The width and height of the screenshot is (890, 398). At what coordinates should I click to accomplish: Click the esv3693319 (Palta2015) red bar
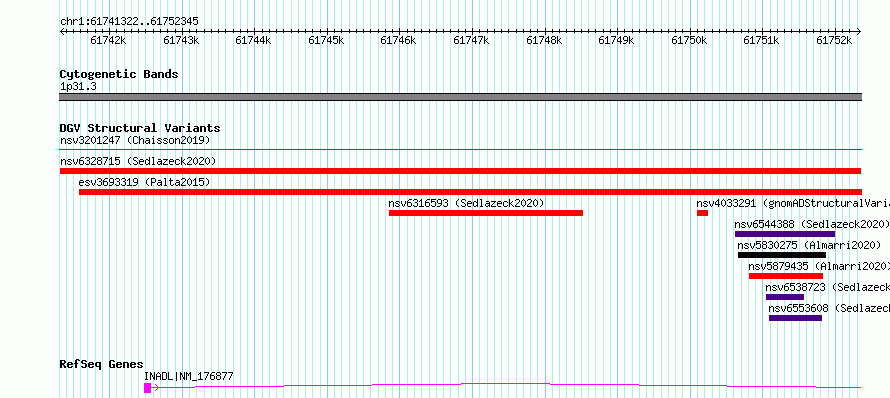coord(470,192)
